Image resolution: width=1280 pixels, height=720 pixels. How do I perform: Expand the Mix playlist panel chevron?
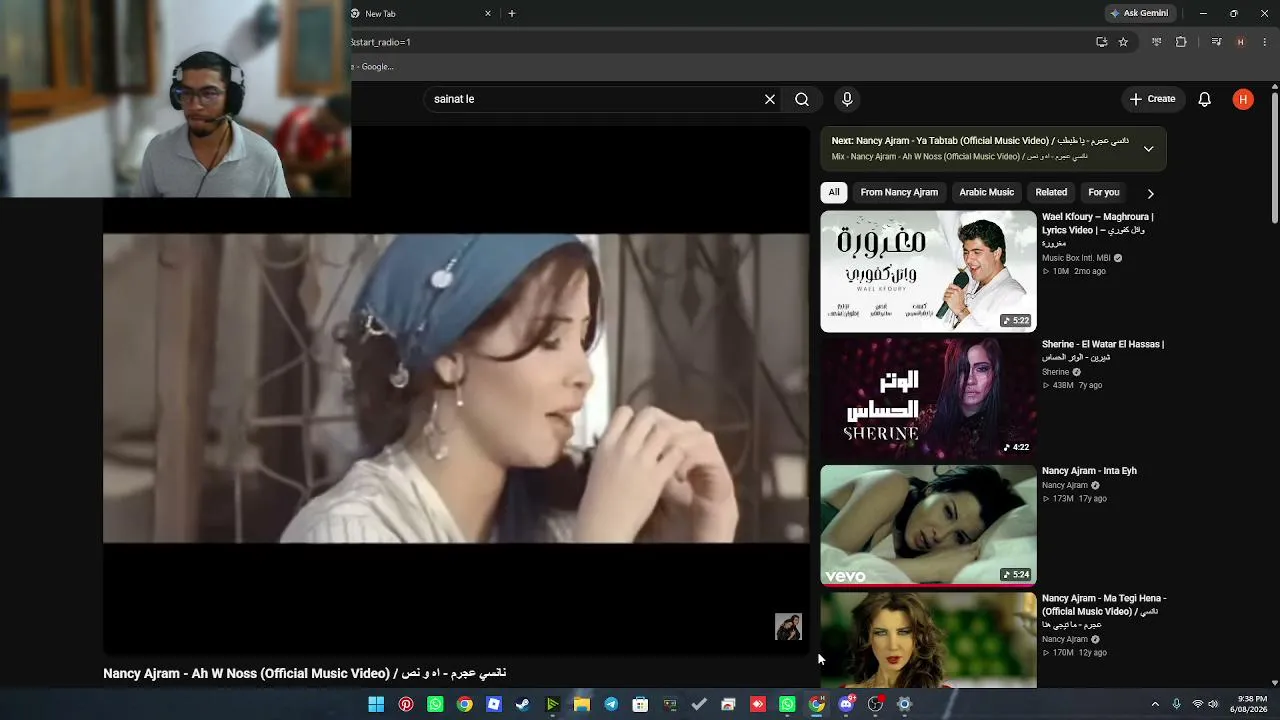tap(1148, 149)
